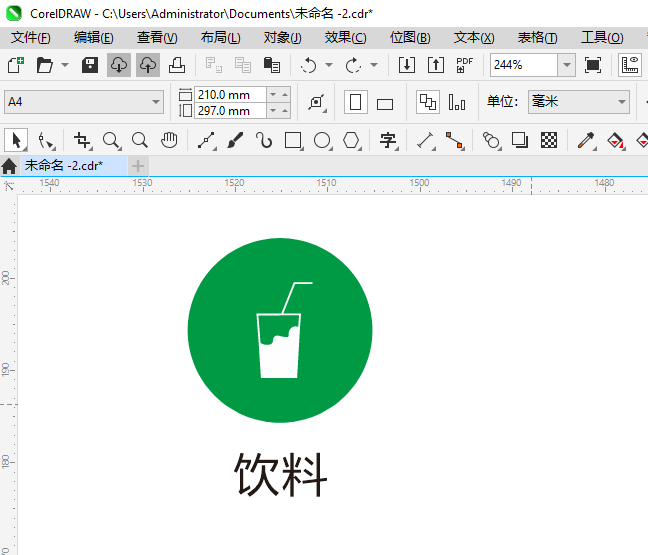Click the Copy icon
648x555 pixels.
pyautogui.click(x=243, y=65)
